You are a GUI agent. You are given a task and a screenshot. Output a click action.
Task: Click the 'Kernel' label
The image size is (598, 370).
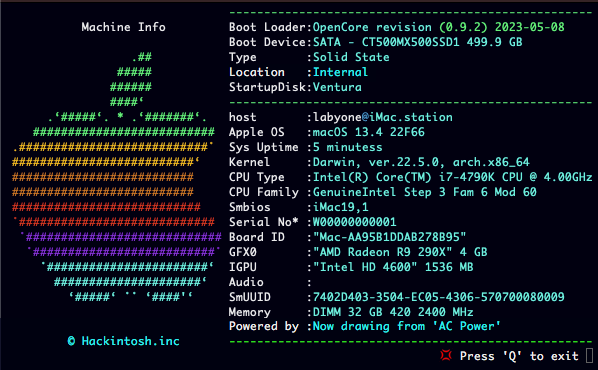point(249,162)
